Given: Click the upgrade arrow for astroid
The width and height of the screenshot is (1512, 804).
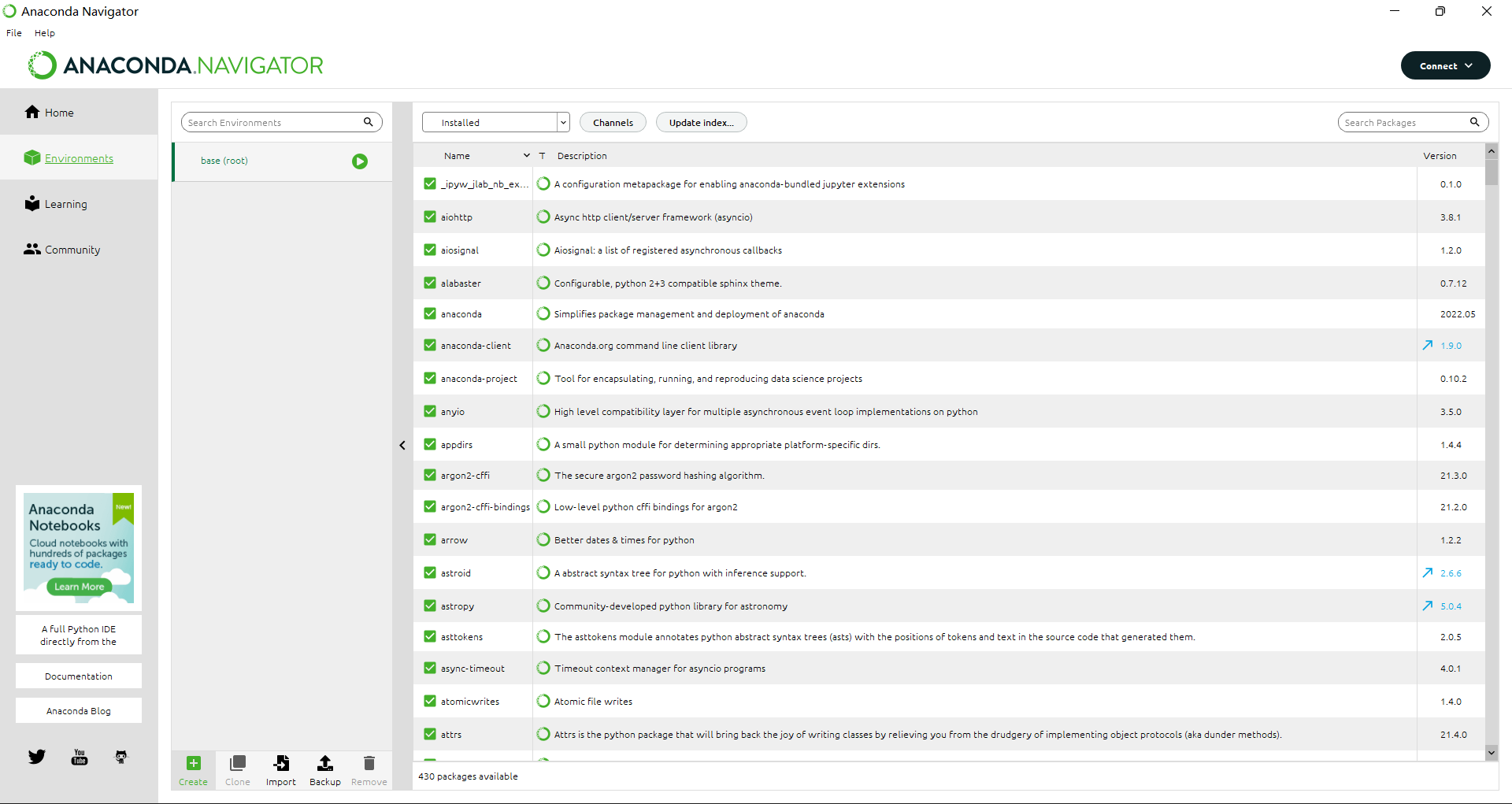Looking at the screenshot, I should [1428, 572].
